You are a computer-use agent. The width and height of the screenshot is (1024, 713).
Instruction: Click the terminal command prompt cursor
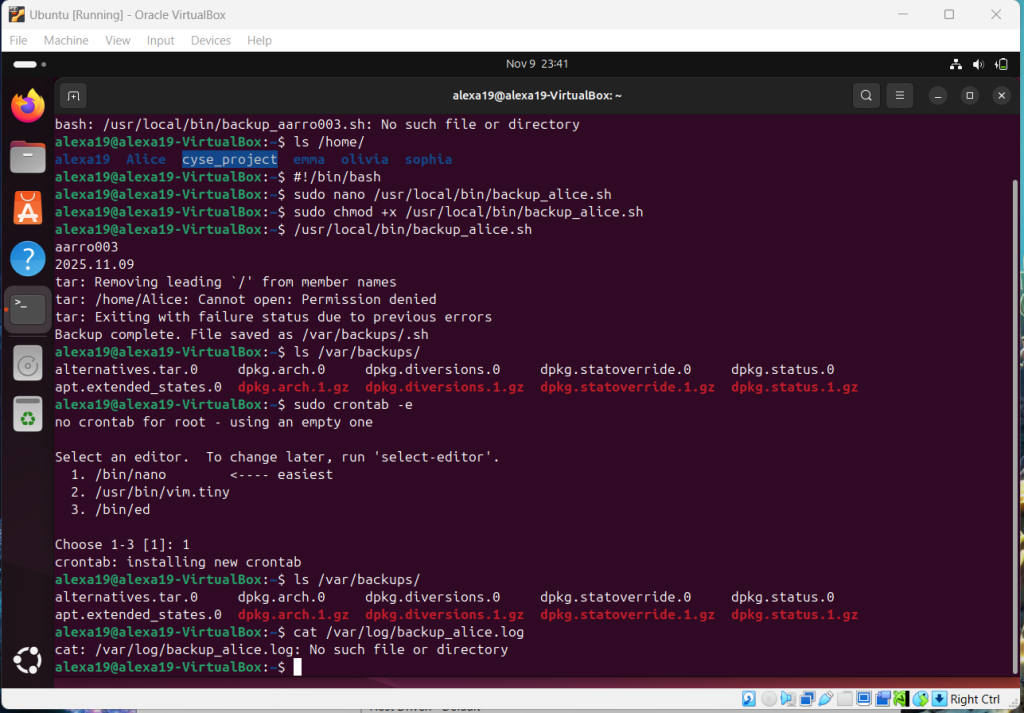click(297, 667)
